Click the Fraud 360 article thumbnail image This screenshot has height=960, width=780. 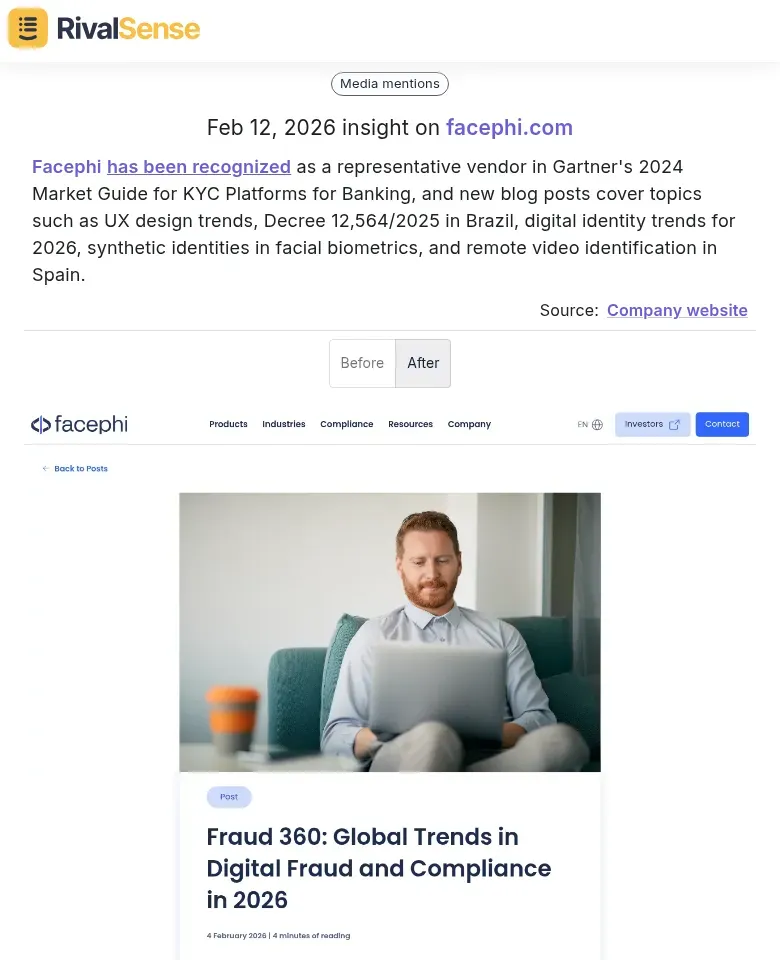tap(390, 631)
